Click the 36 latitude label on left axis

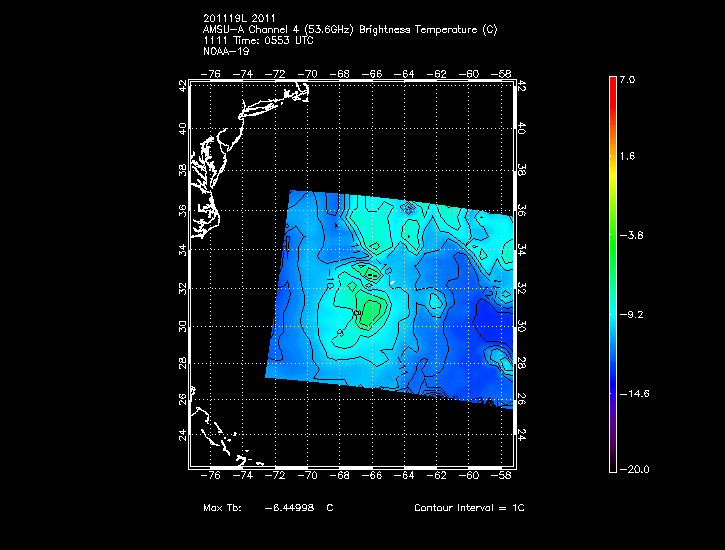point(183,211)
